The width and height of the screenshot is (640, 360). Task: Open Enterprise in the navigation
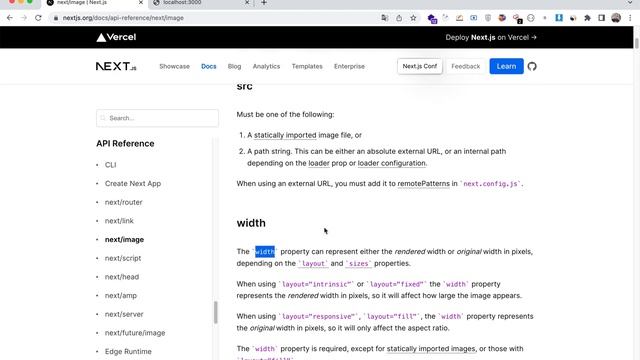click(x=349, y=66)
